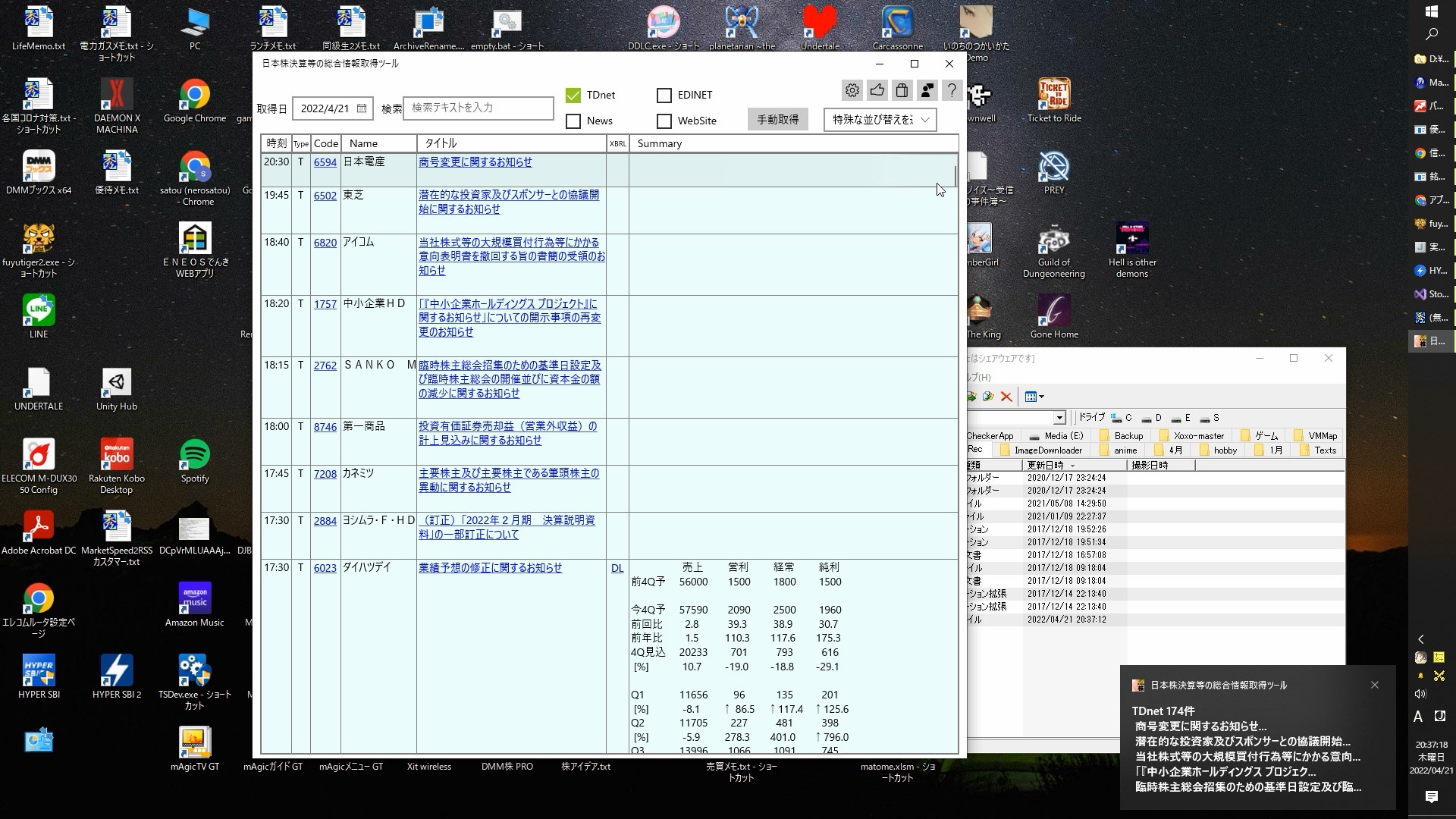
Task: Click the results list vertical scrollbar thumb
Action: click(x=955, y=176)
